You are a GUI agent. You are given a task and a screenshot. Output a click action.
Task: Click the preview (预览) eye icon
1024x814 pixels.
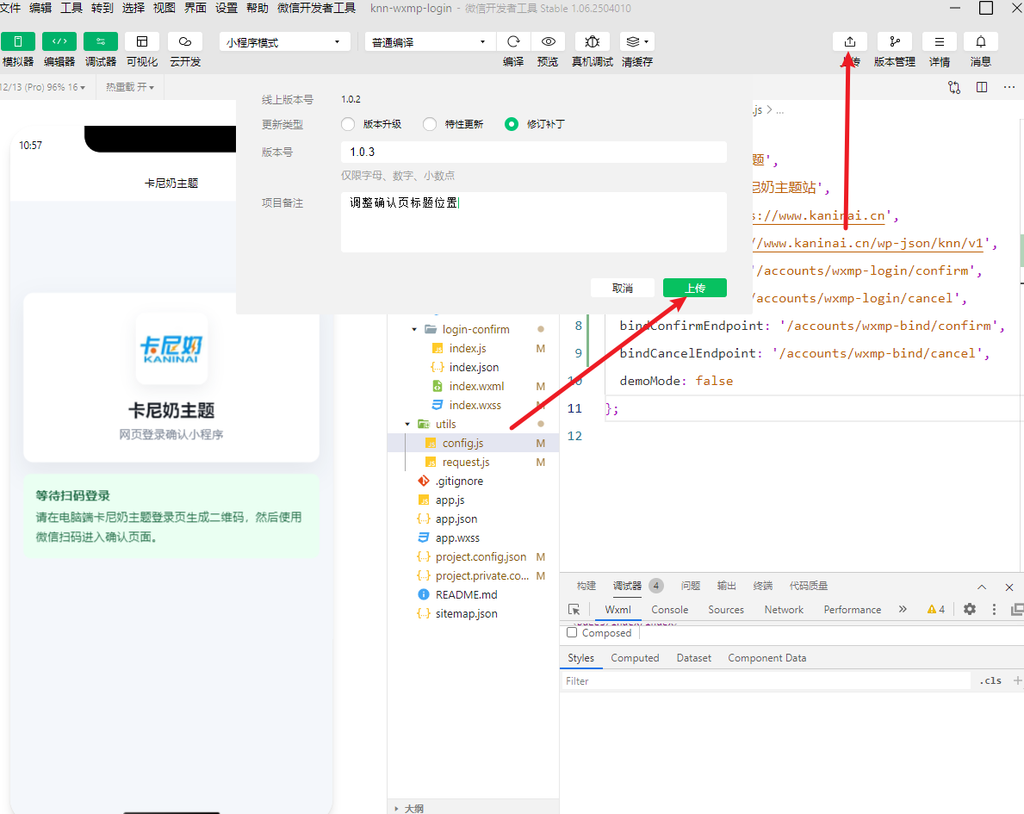click(x=549, y=41)
